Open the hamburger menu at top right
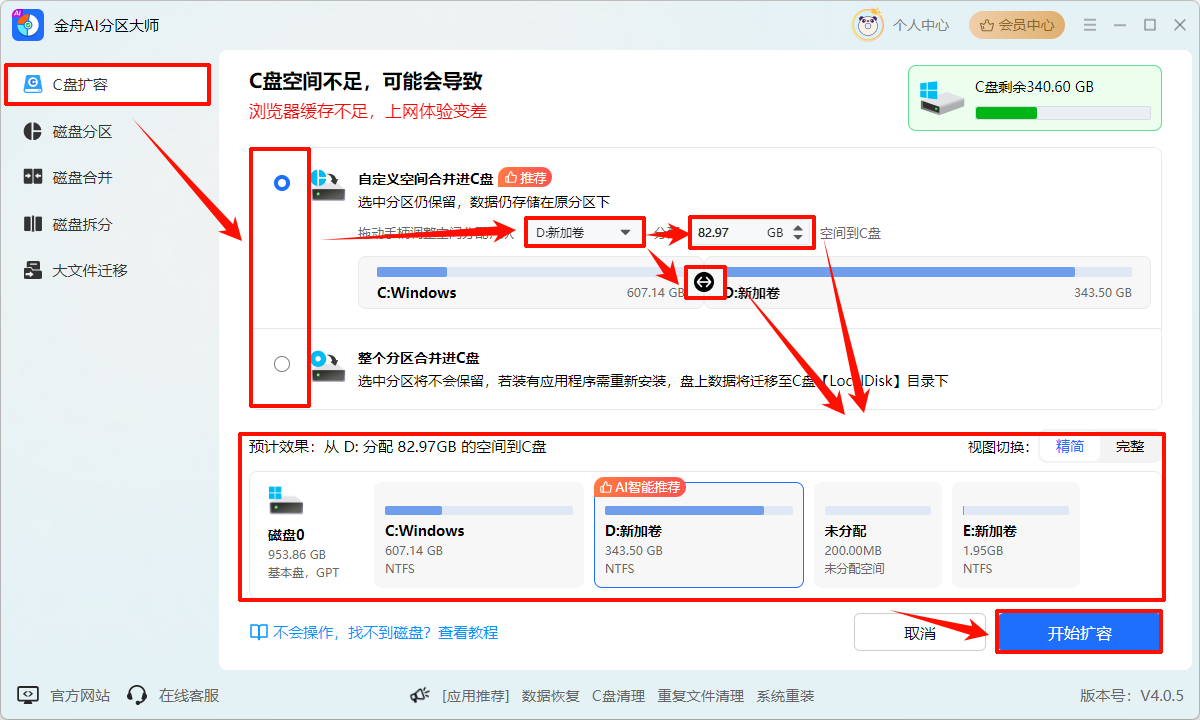1200x720 pixels. point(1089,25)
